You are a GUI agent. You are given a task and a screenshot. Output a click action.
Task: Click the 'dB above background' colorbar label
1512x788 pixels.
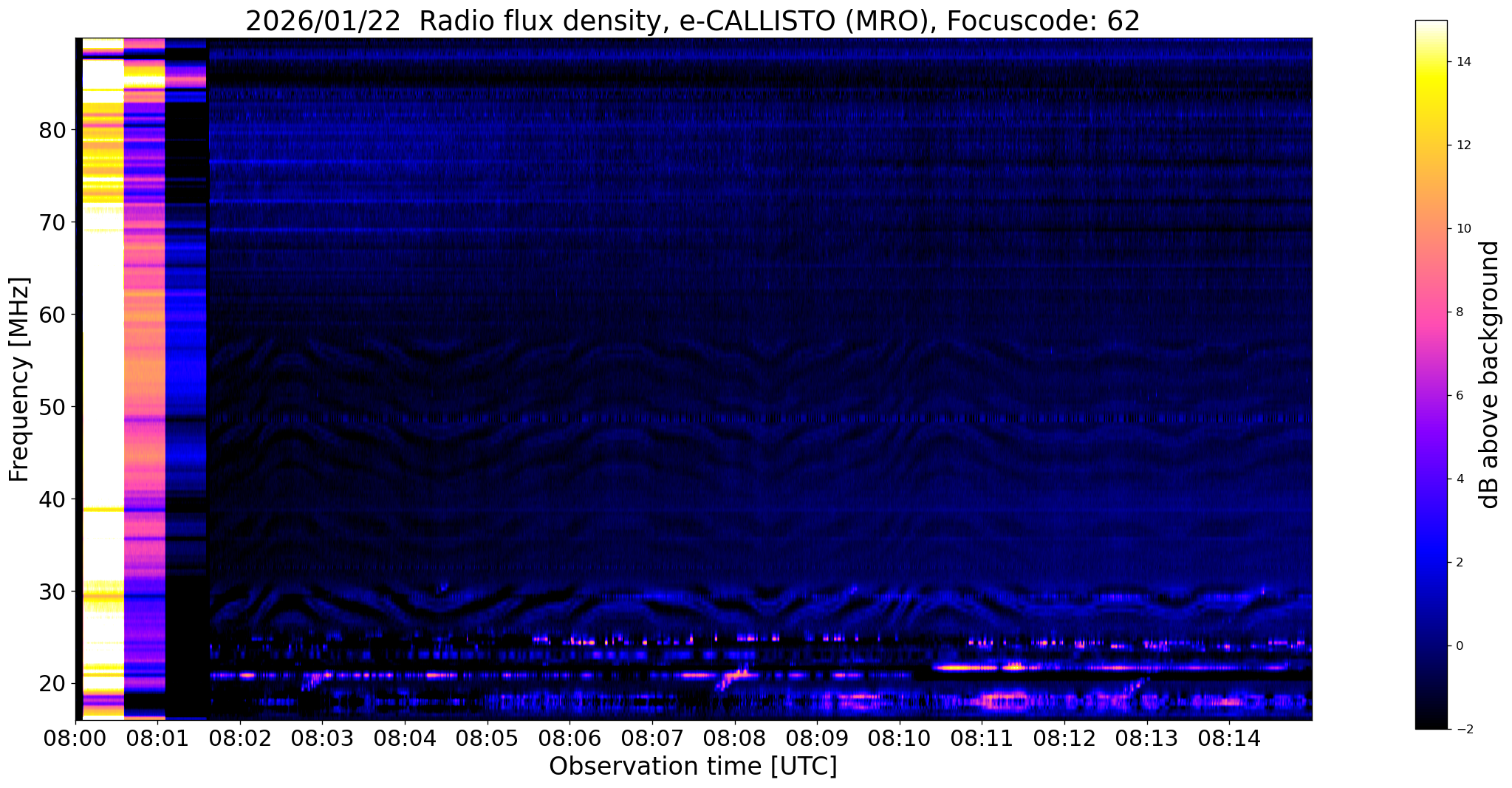click(x=1490, y=374)
